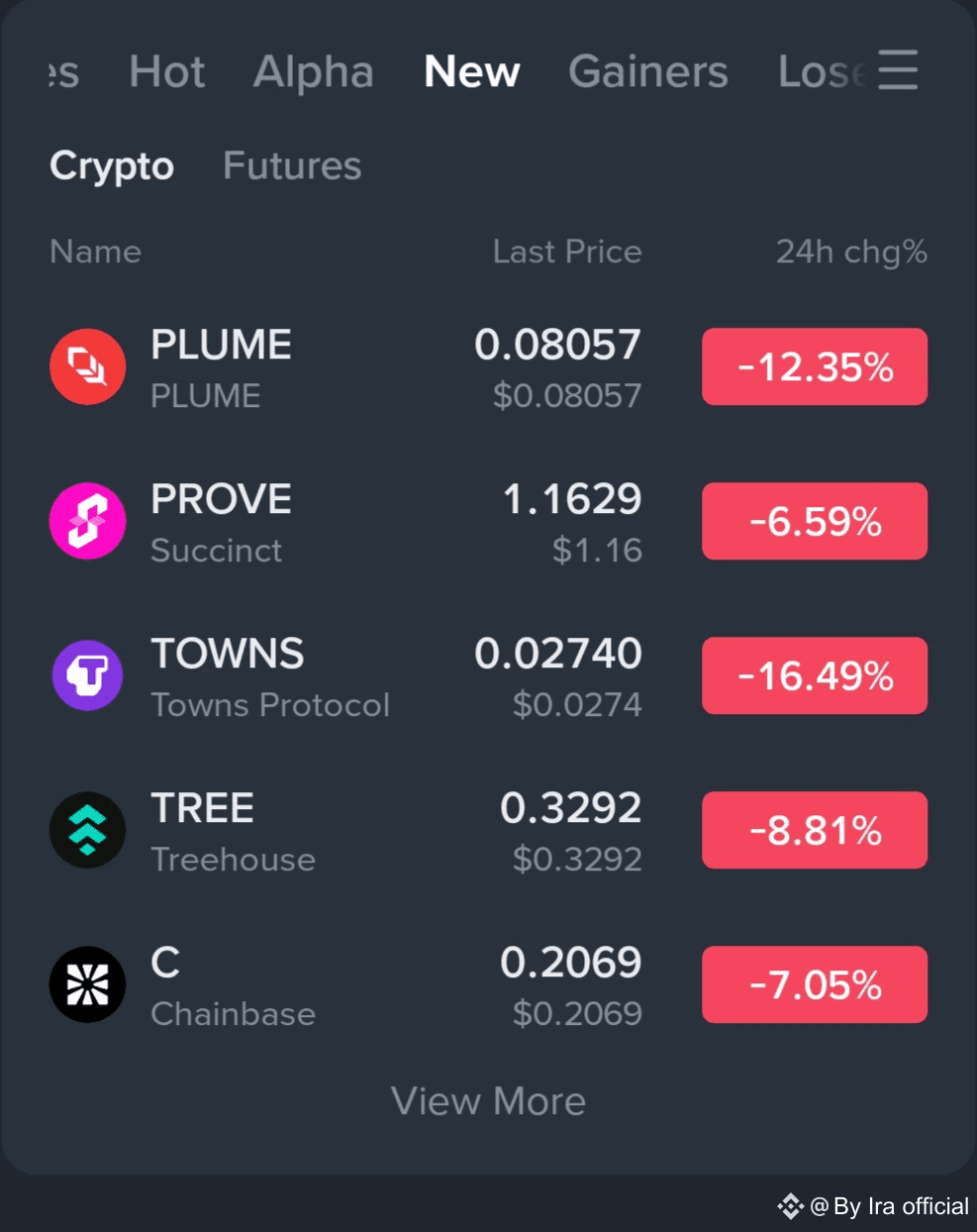
Task: Click the View More link
Action: 488,1101
